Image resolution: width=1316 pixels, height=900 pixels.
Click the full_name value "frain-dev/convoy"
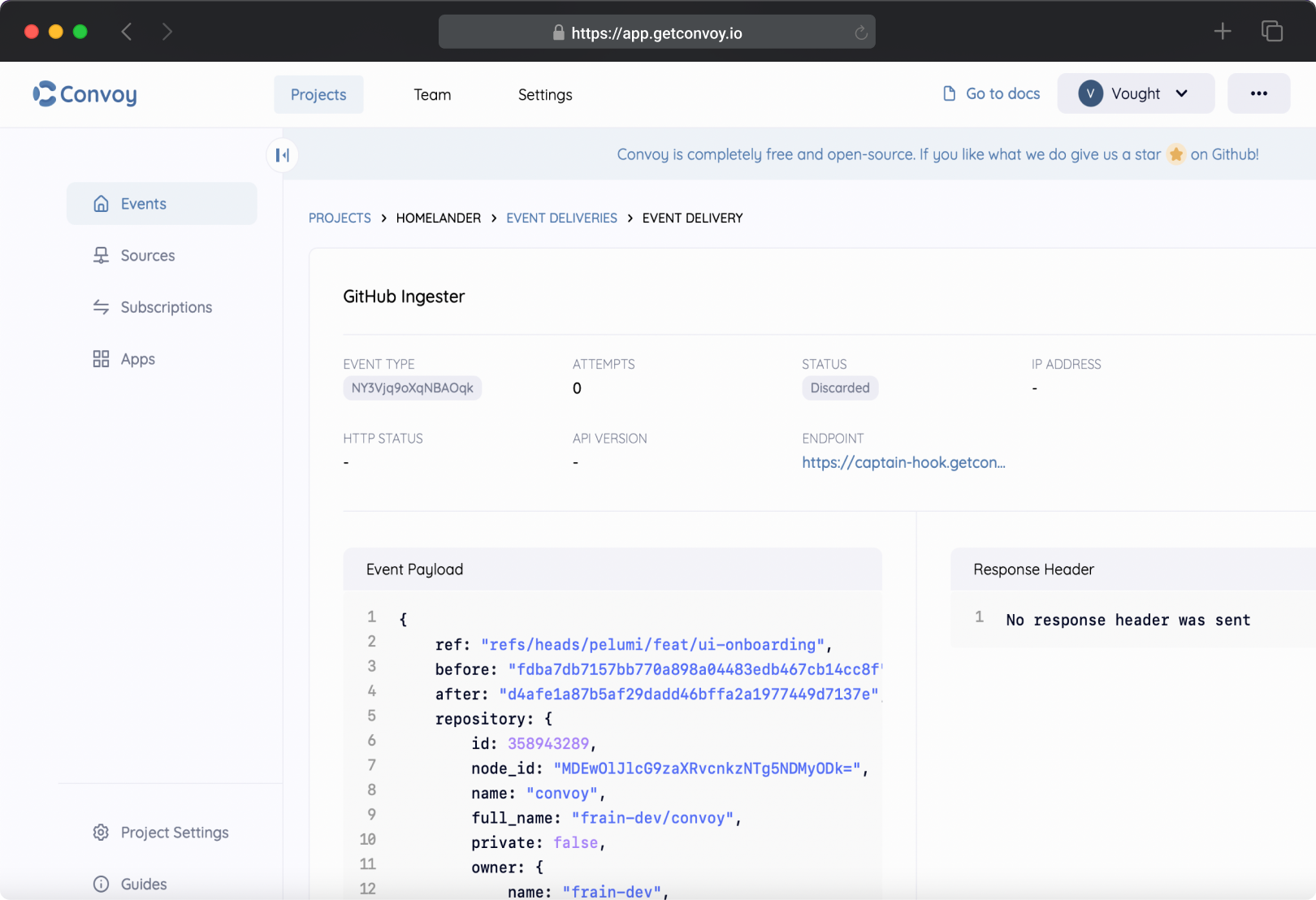pyautogui.click(x=652, y=818)
